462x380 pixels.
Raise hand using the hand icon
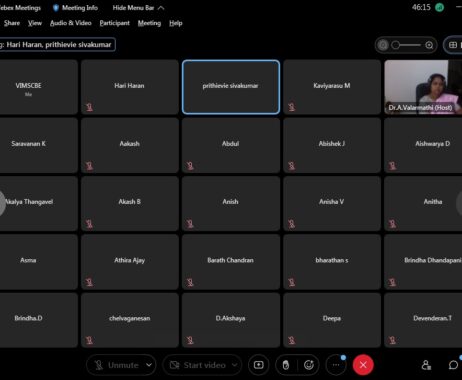pyautogui.click(x=286, y=365)
